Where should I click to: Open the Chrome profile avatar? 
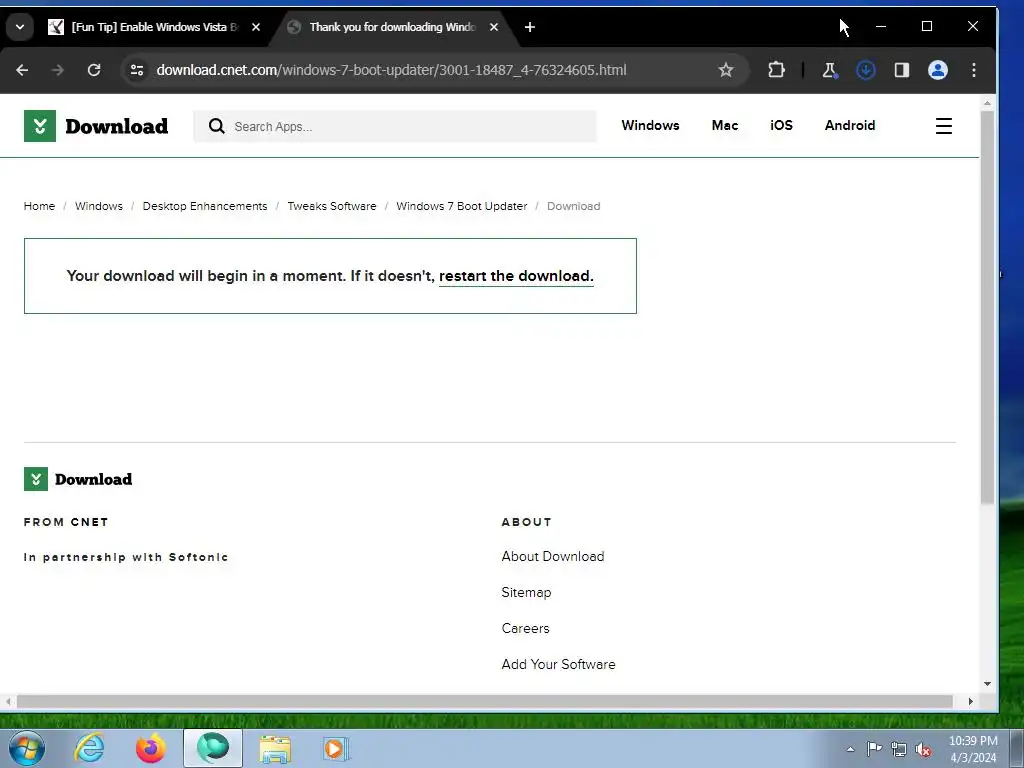(938, 70)
